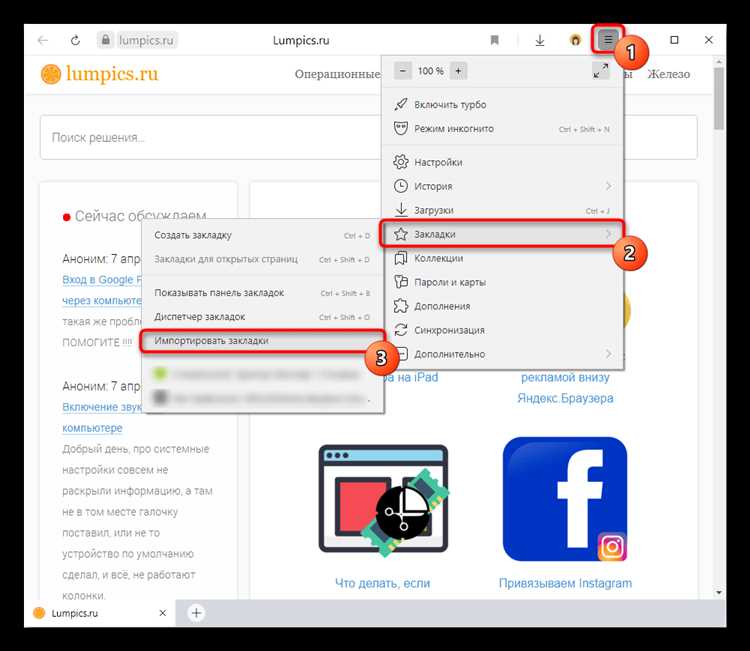The height and width of the screenshot is (651, 750).
Task: Click the lumpics.ru address bar domain
Action: (146, 40)
